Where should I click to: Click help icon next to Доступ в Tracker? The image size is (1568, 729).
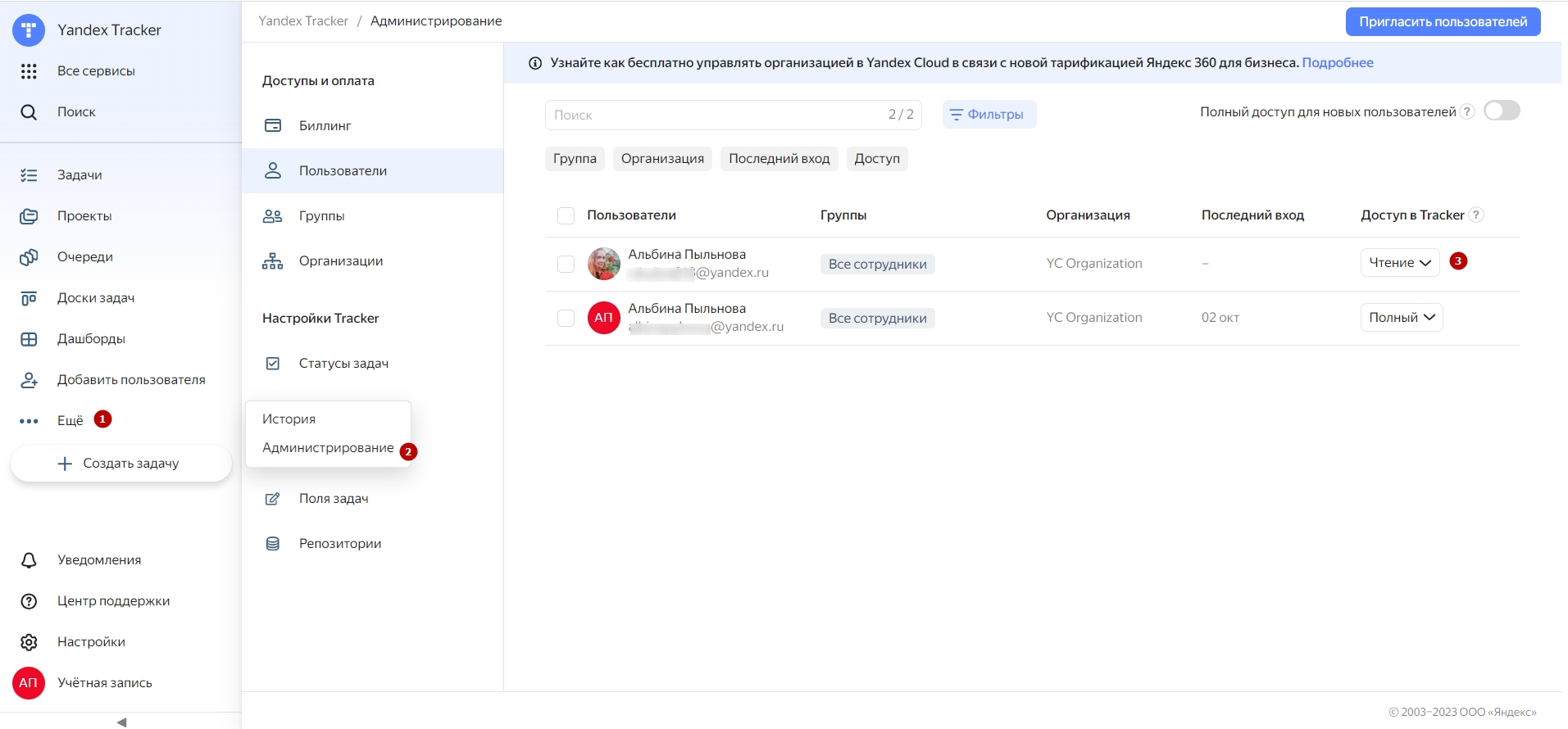click(1475, 215)
